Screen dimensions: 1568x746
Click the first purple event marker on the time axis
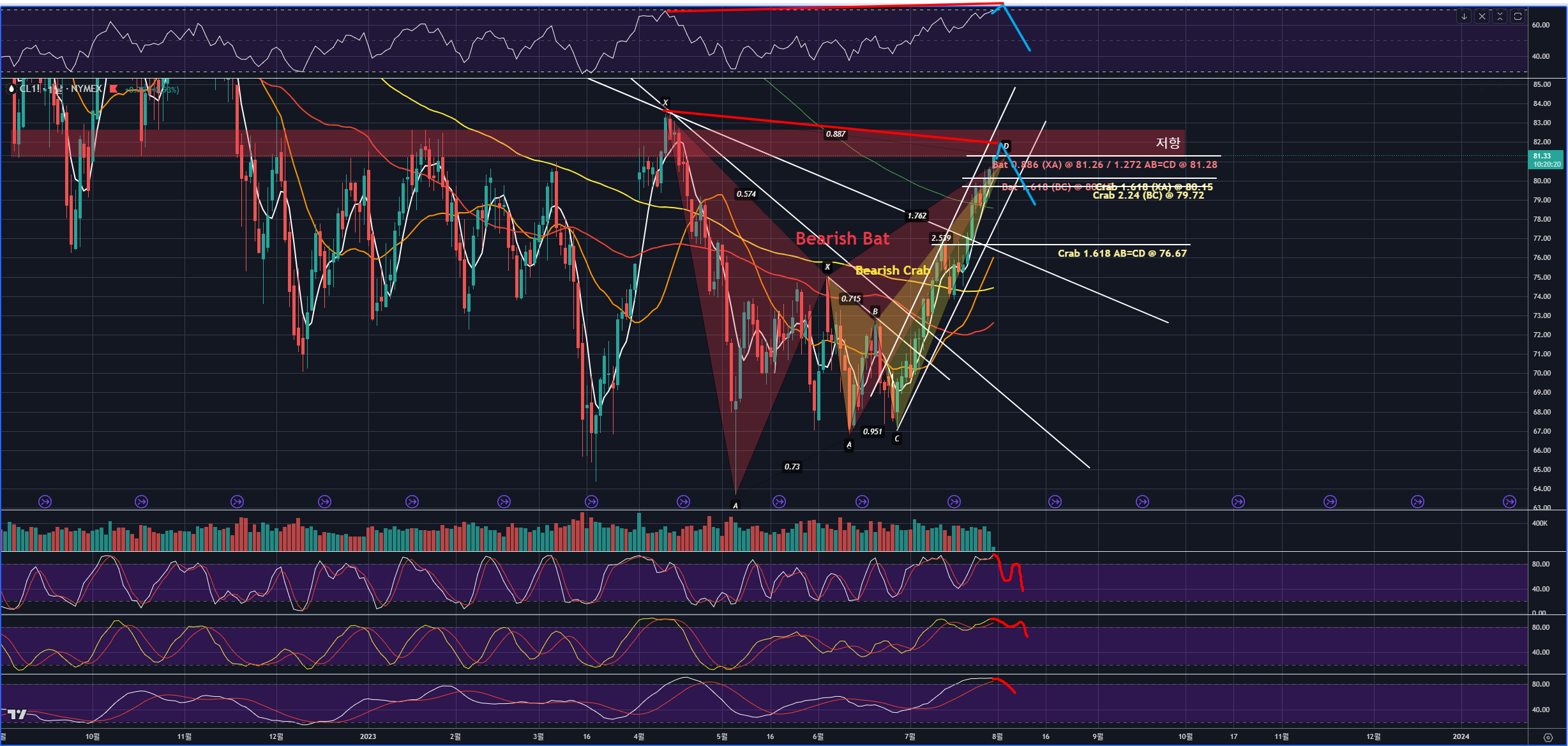[x=45, y=502]
